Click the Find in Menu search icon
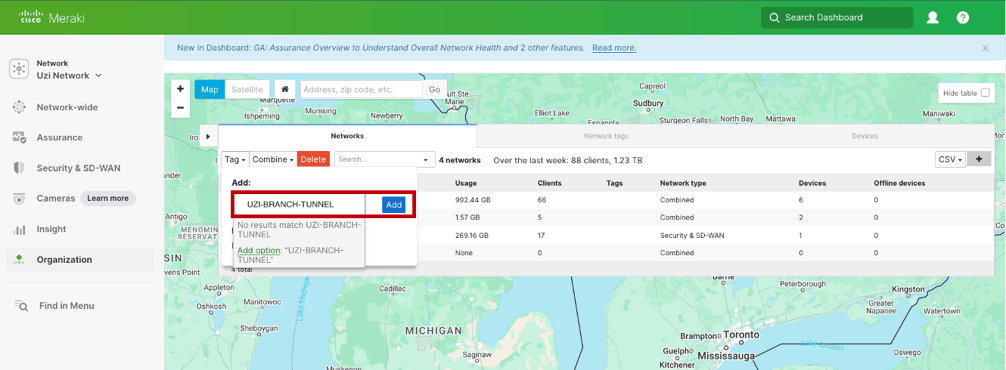 [21, 306]
